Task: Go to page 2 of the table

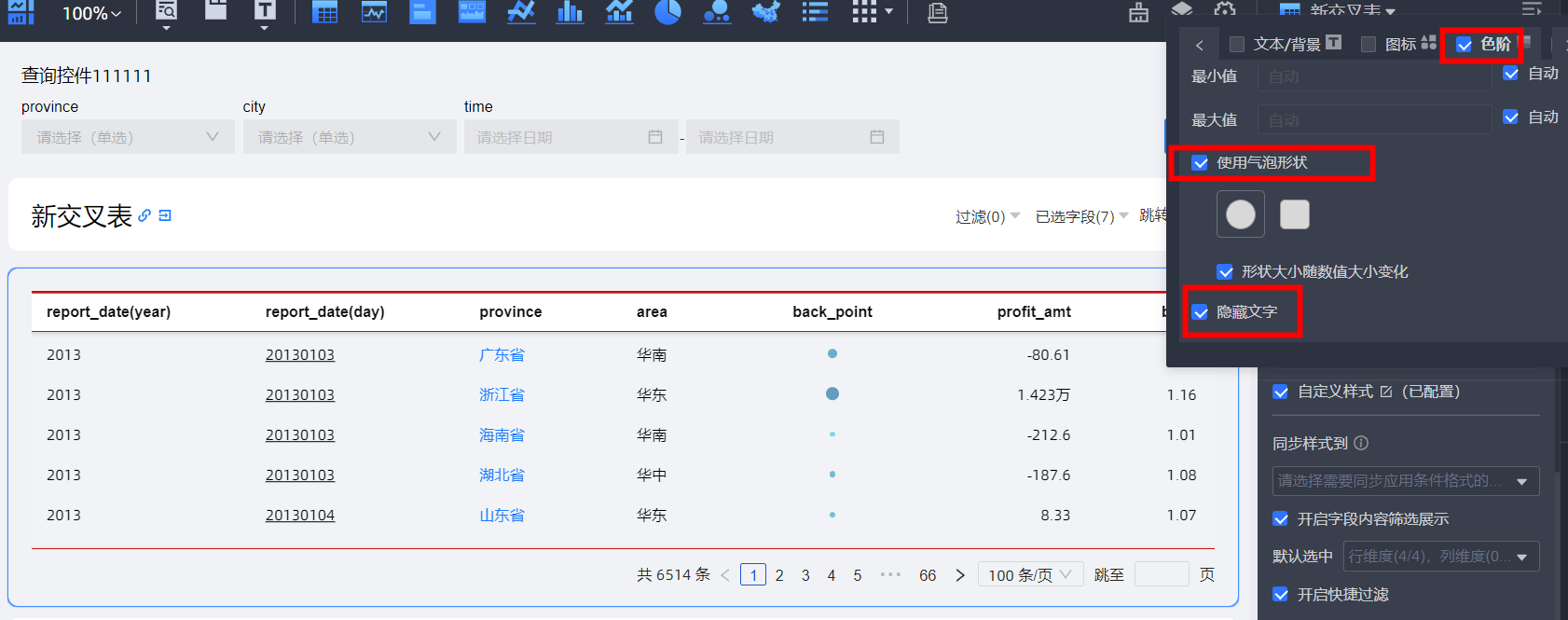Action: coord(779,575)
